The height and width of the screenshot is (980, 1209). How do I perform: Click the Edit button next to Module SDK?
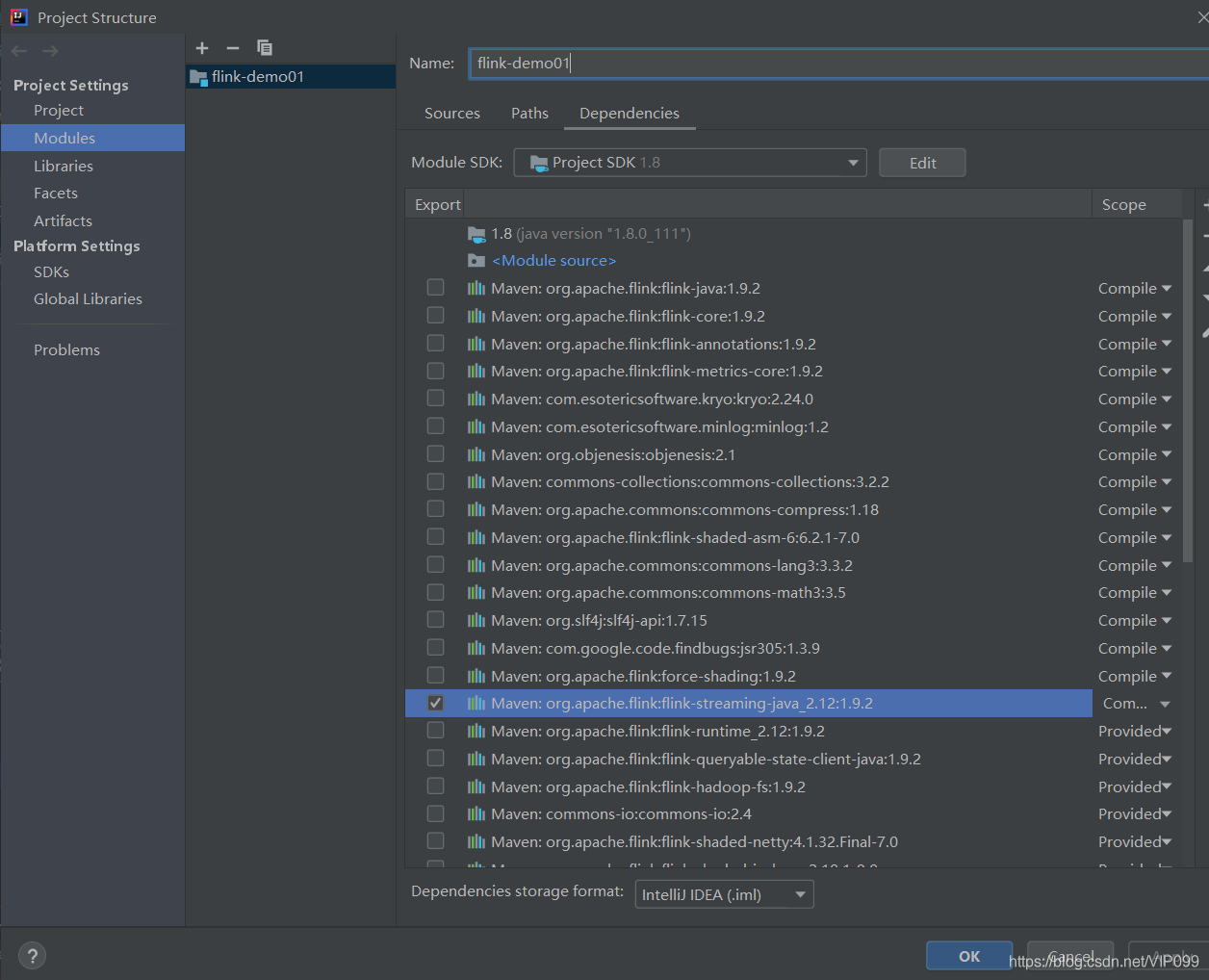(x=921, y=162)
